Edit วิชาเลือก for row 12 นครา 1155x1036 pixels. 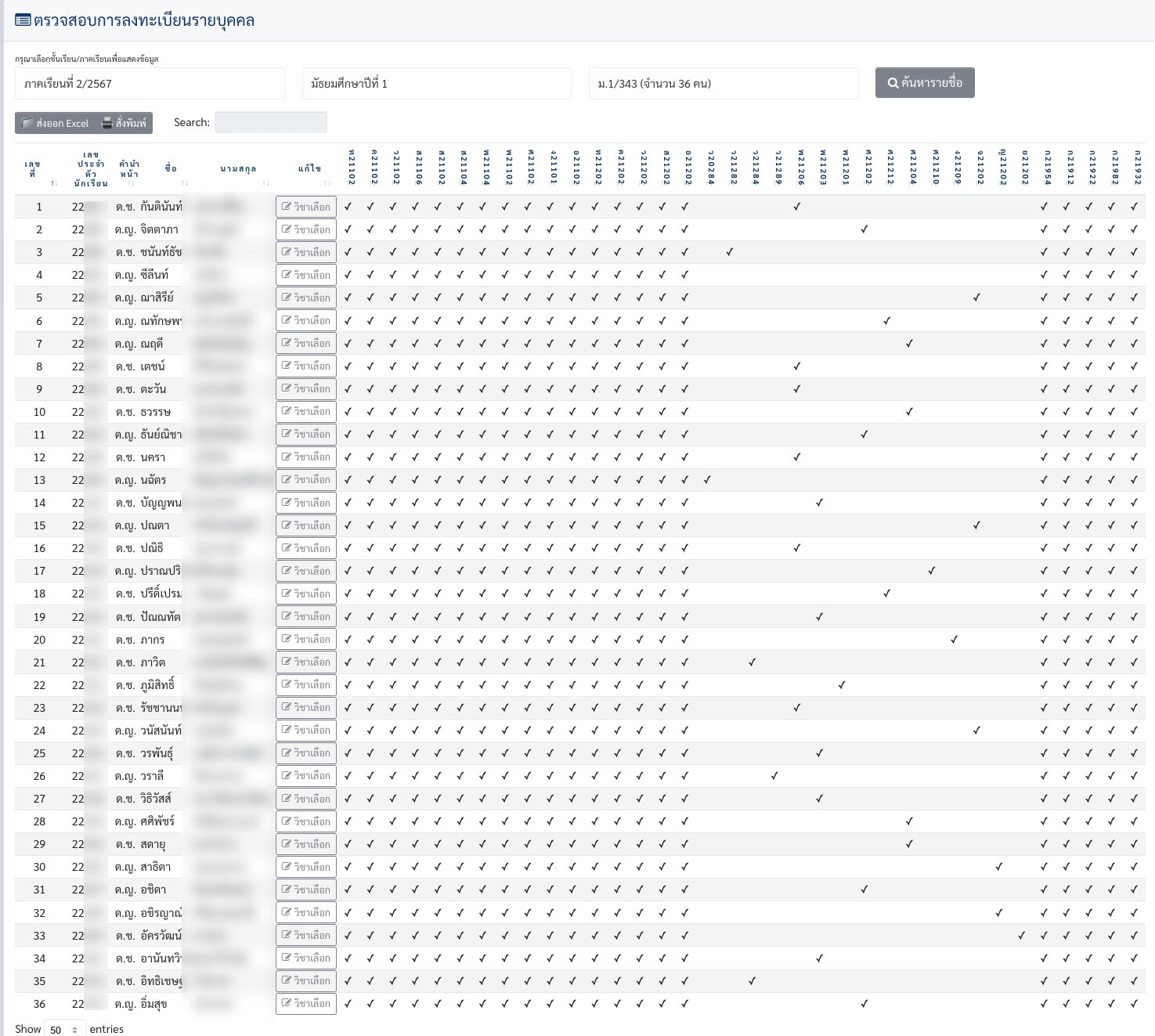coord(306,457)
